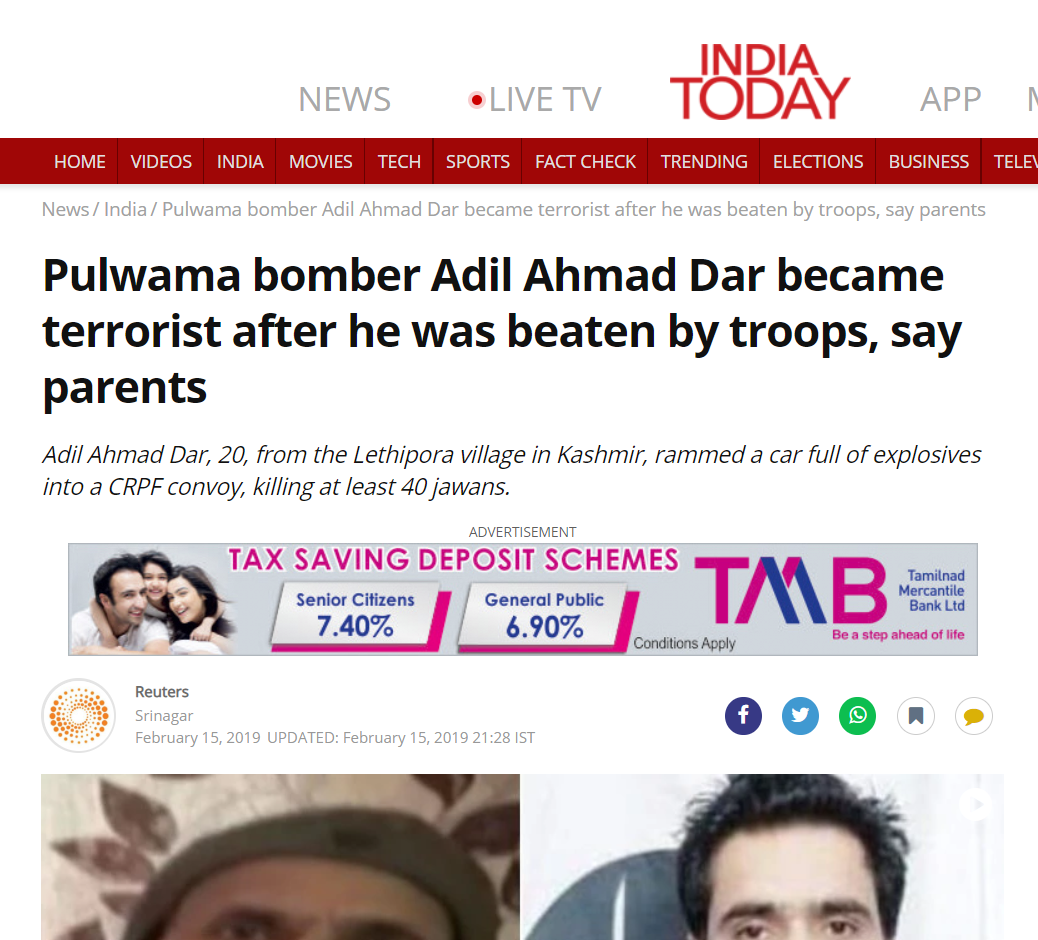The height and width of the screenshot is (940, 1038).
Task: Go to India in the breadcrumb
Action: click(x=125, y=209)
